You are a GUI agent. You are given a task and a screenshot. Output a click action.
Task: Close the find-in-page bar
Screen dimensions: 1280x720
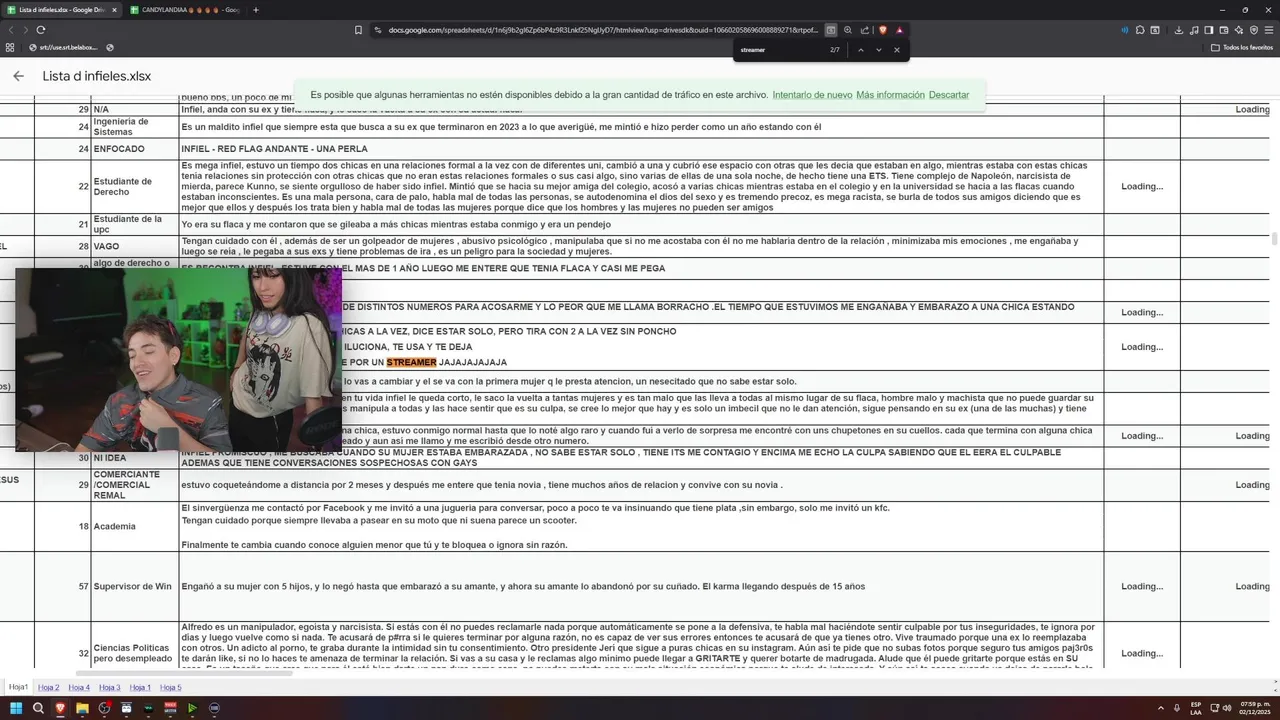tap(897, 50)
